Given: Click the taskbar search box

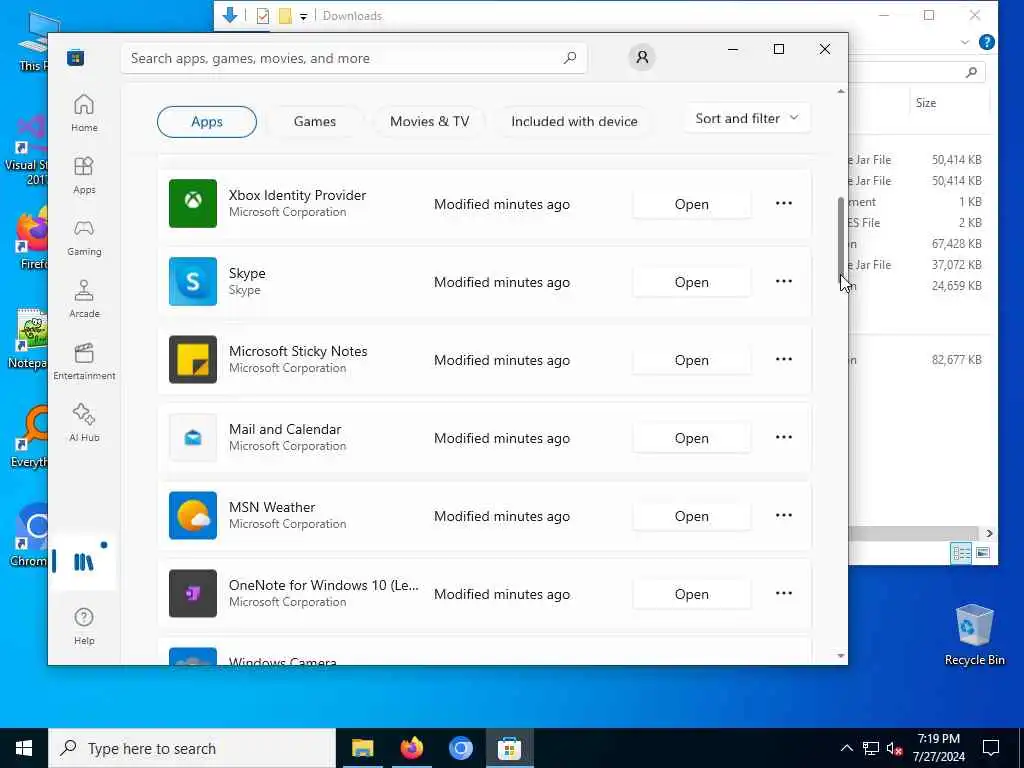Looking at the screenshot, I should [x=192, y=748].
